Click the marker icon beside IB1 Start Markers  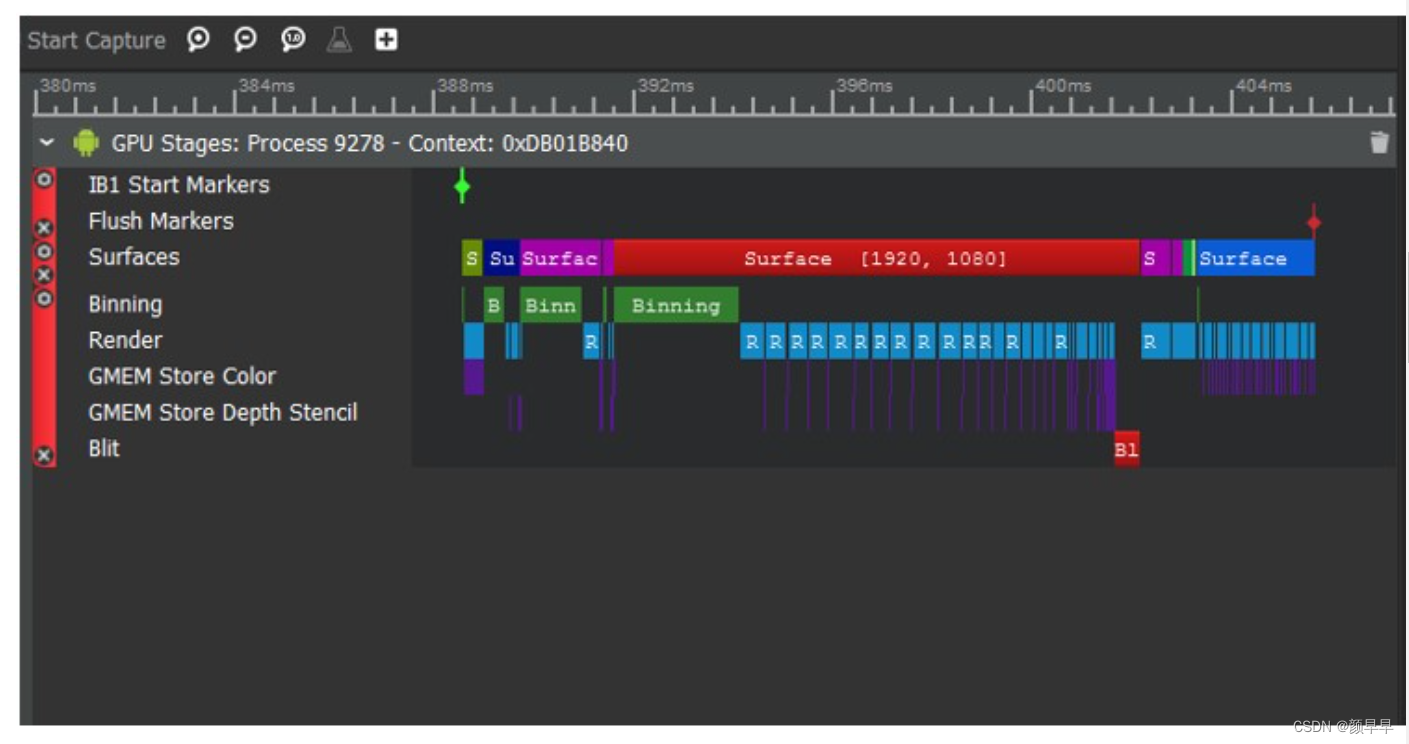pos(43,180)
